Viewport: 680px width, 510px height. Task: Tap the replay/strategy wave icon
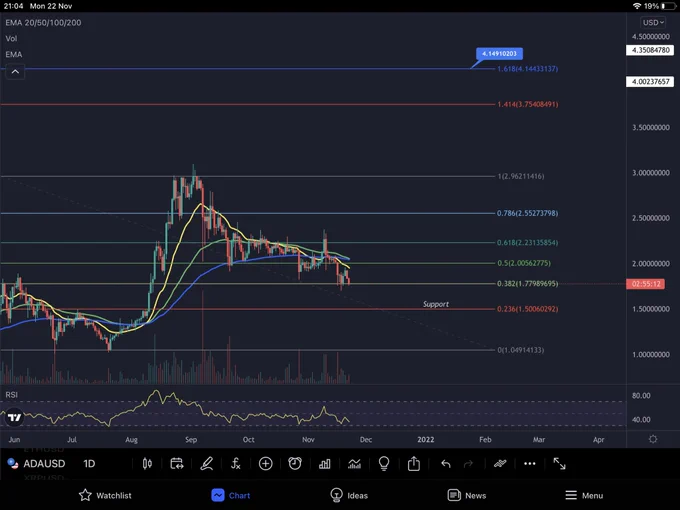click(500, 464)
